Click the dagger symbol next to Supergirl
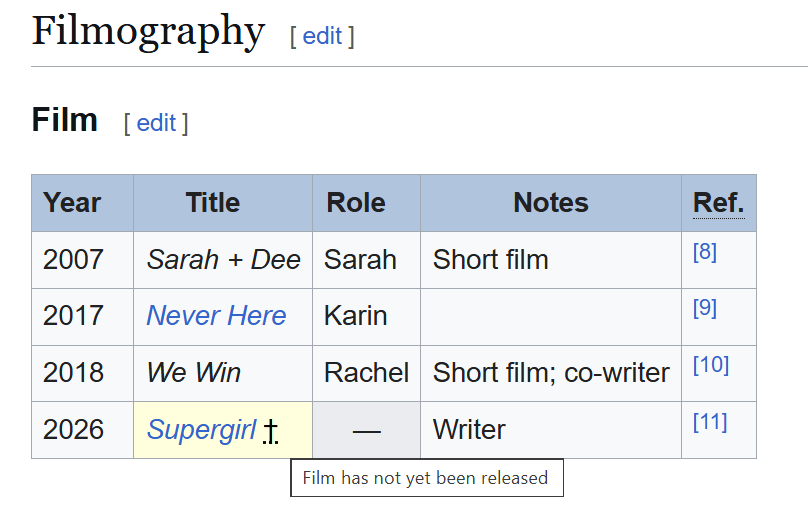Screen dimensions: 808x510 click(271, 431)
